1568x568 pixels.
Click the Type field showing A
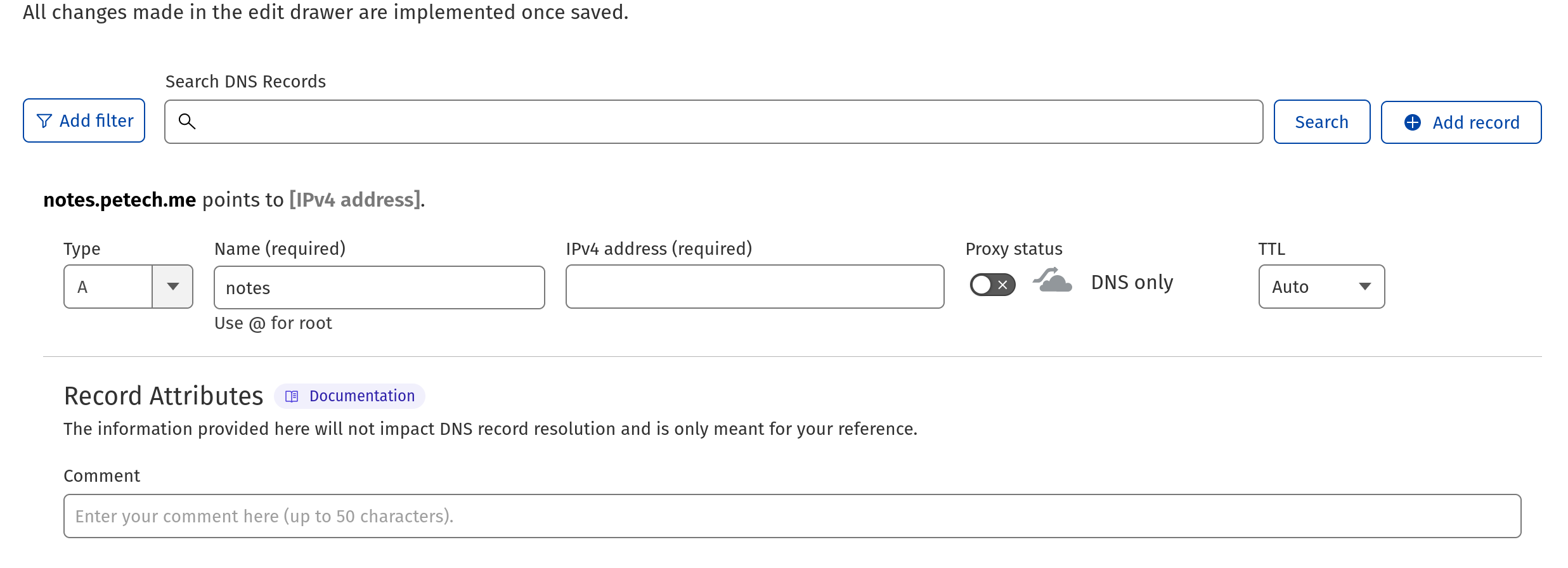tap(108, 287)
